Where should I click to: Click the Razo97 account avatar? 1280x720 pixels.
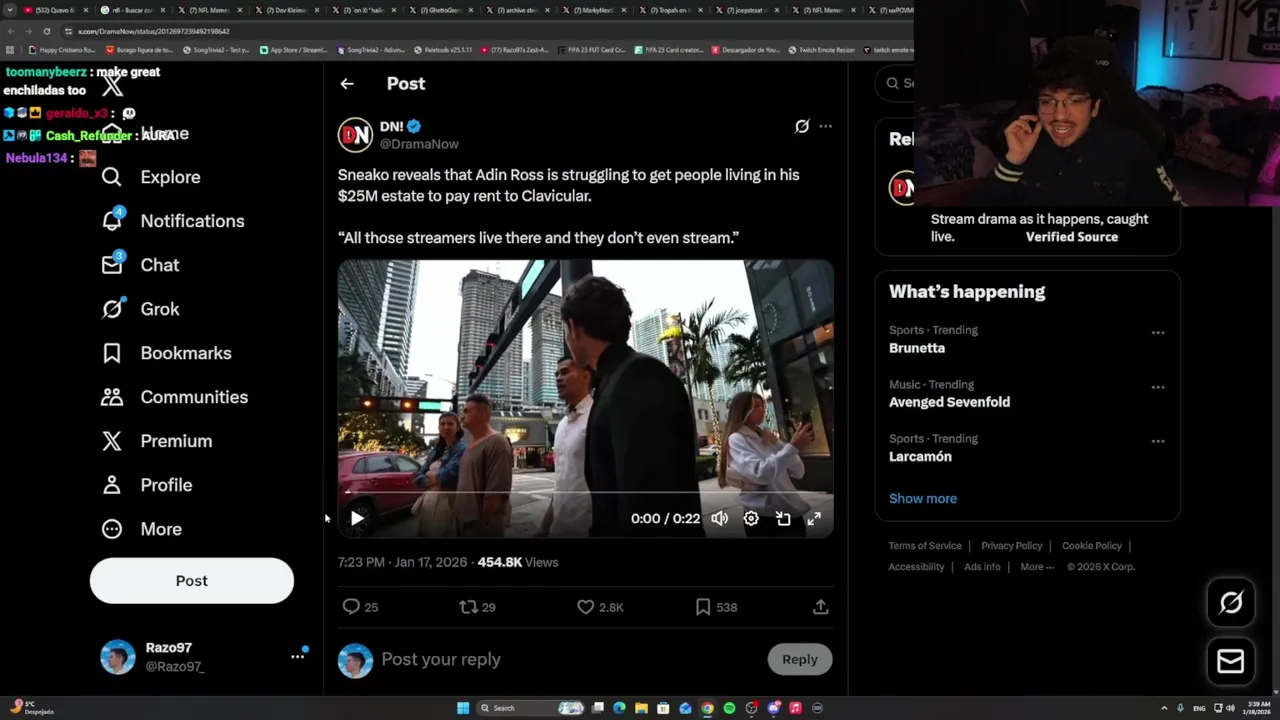click(117, 657)
